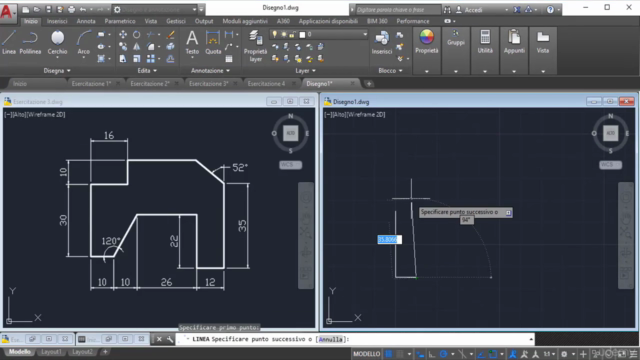Viewport: 640px width, 360px height.
Task: Expand the Blocco panel
Action: pyautogui.click(x=390, y=71)
